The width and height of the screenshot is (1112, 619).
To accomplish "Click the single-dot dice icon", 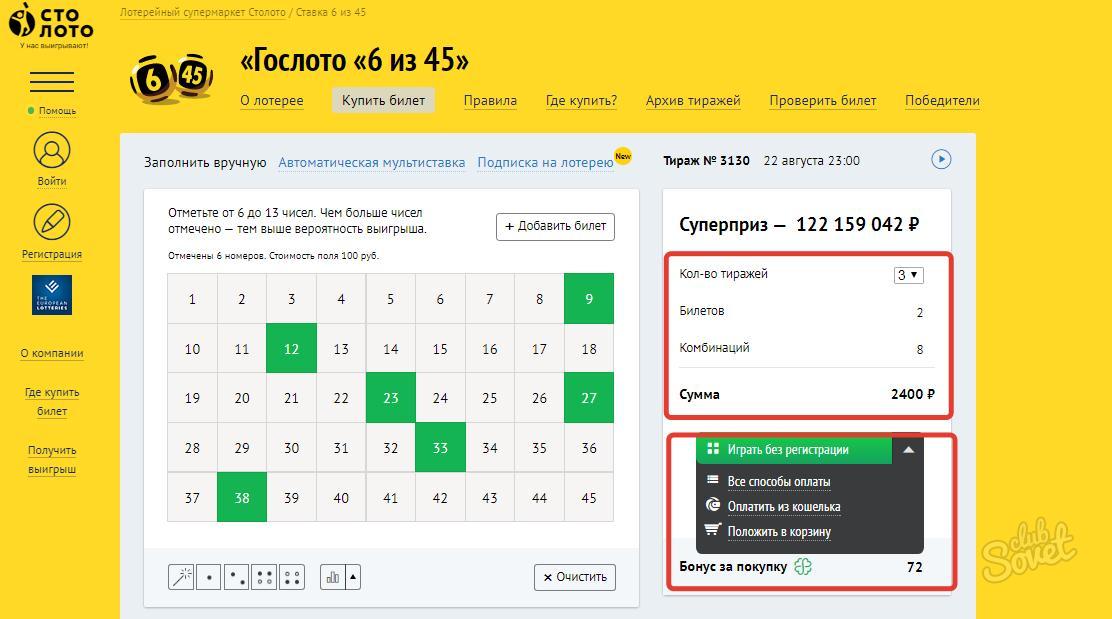I will (208, 577).
